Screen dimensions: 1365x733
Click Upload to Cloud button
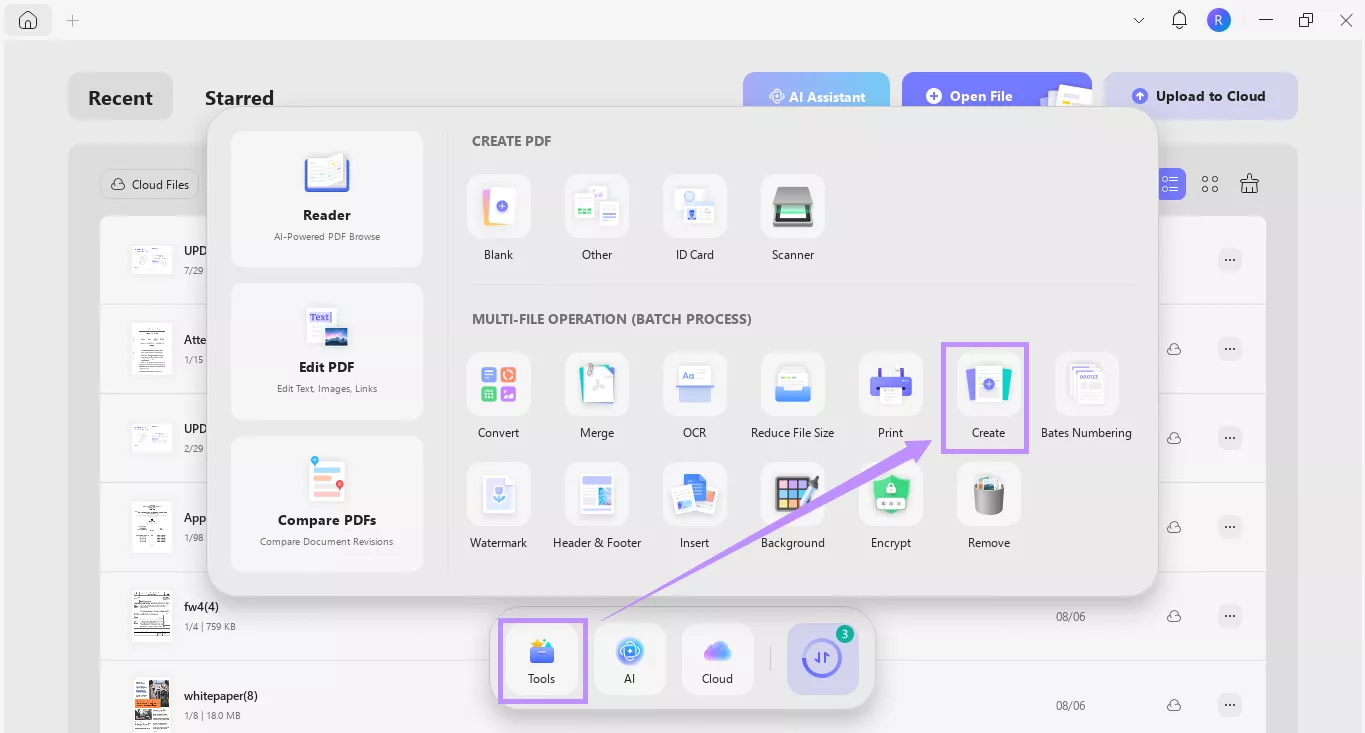tap(1200, 96)
